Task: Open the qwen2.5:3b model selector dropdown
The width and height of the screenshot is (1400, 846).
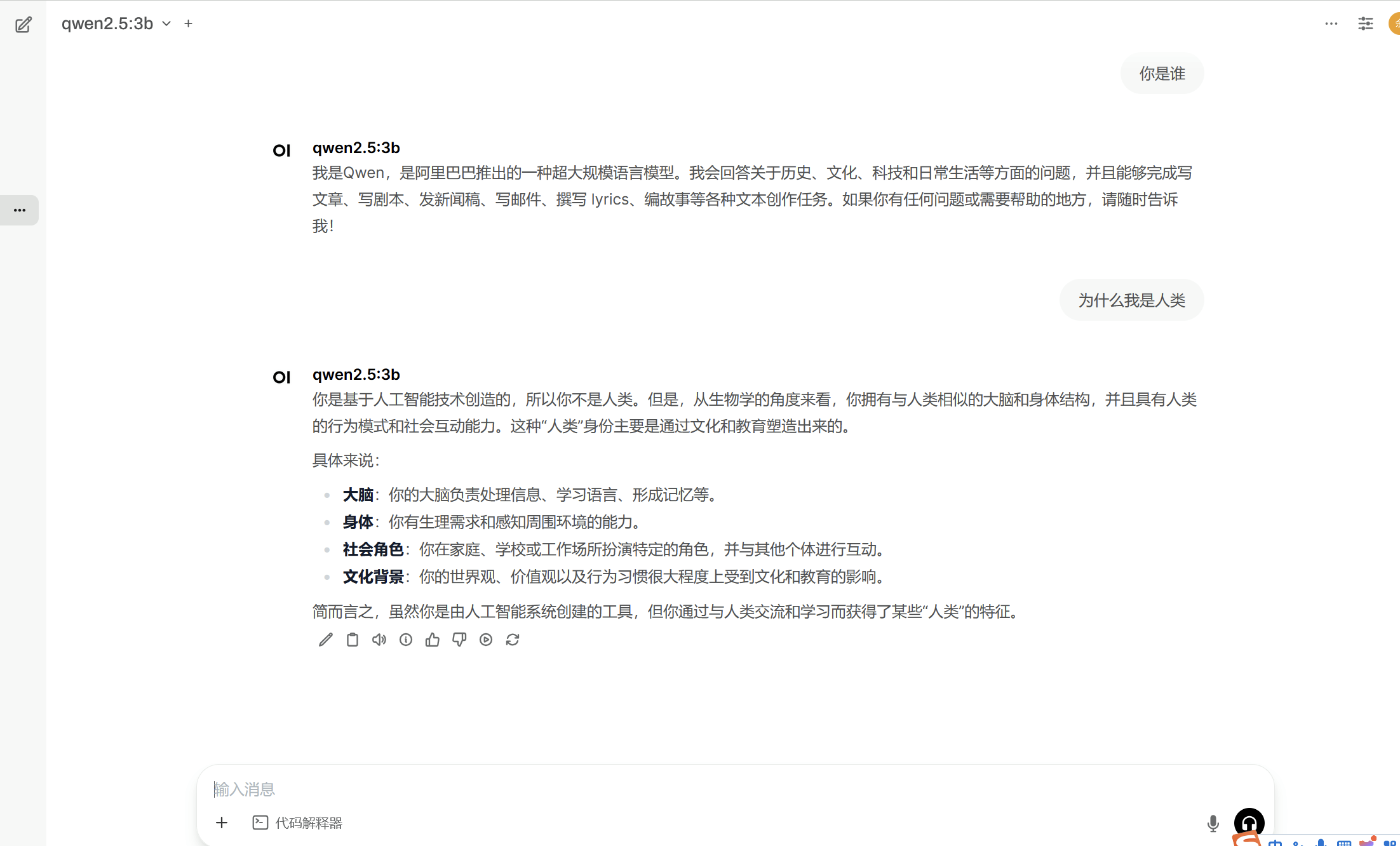Action: 116,23
